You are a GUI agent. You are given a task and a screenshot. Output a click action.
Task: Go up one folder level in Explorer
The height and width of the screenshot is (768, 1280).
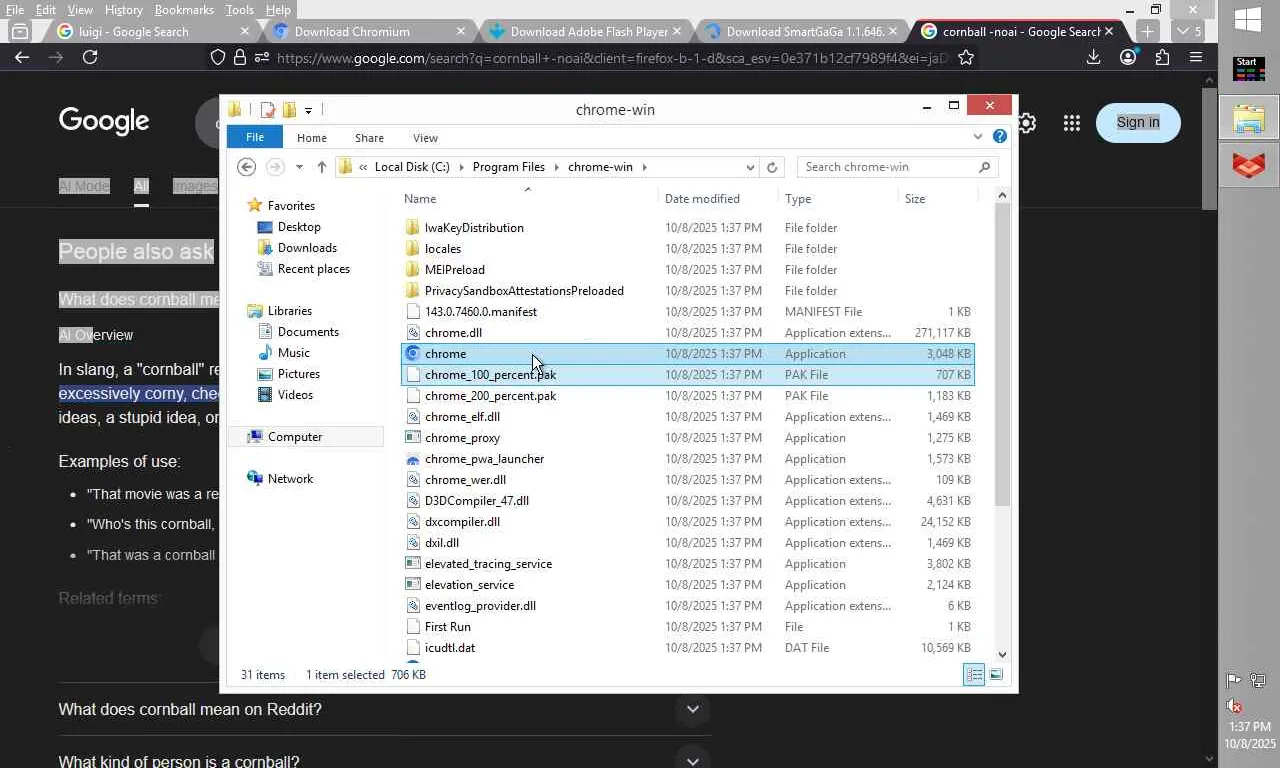coord(321,167)
